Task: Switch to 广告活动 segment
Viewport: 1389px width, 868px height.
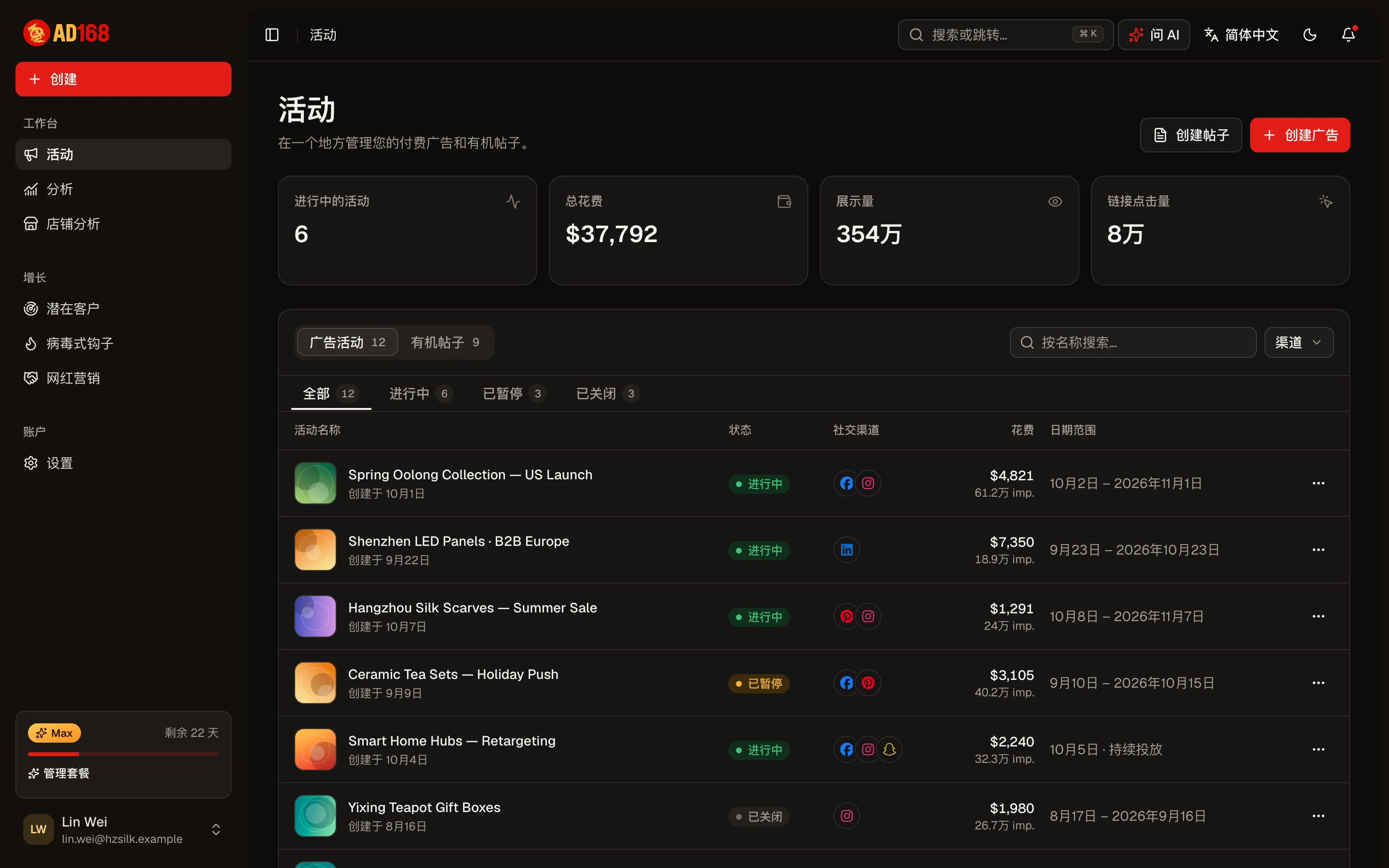Action: click(347, 343)
